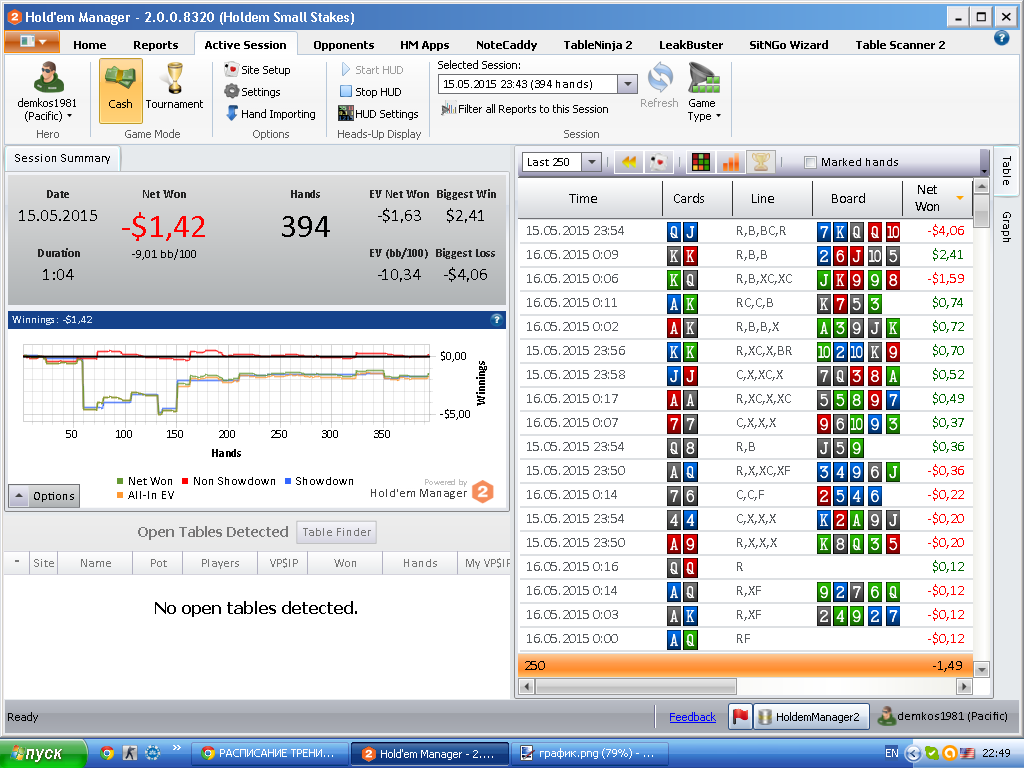
Task: Click the help icon on the Winnings bar
Action: (496, 319)
